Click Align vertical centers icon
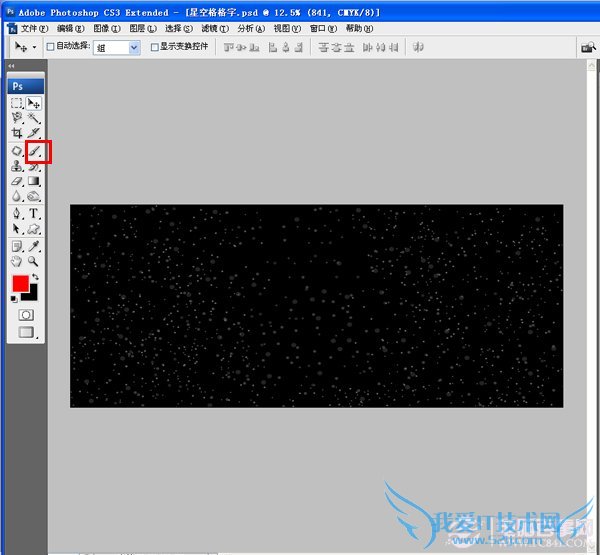Image resolution: width=600 pixels, height=555 pixels. click(241, 47)
